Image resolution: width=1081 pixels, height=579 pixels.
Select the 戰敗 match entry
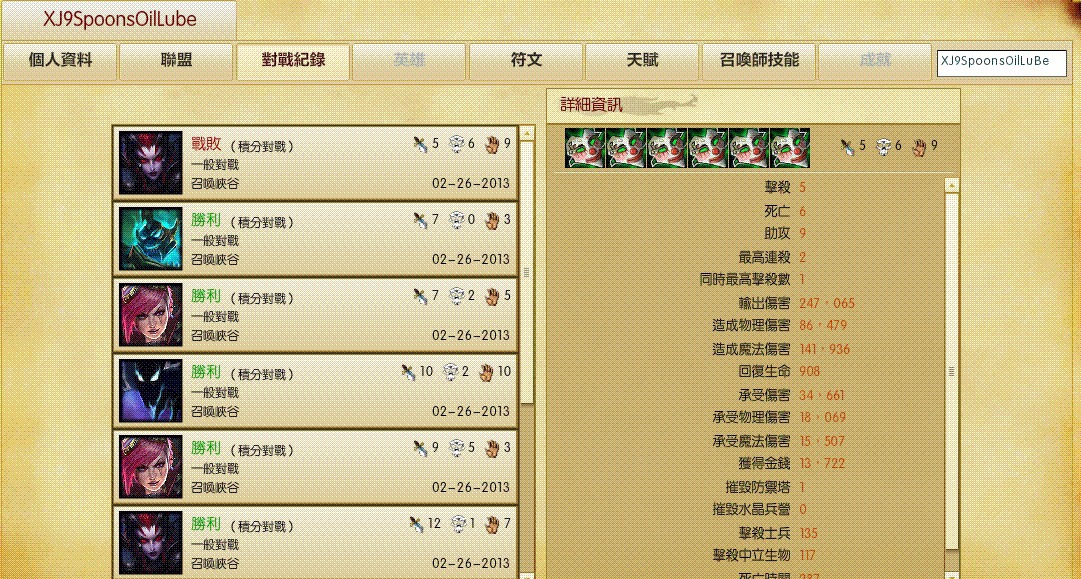point(315,163)
